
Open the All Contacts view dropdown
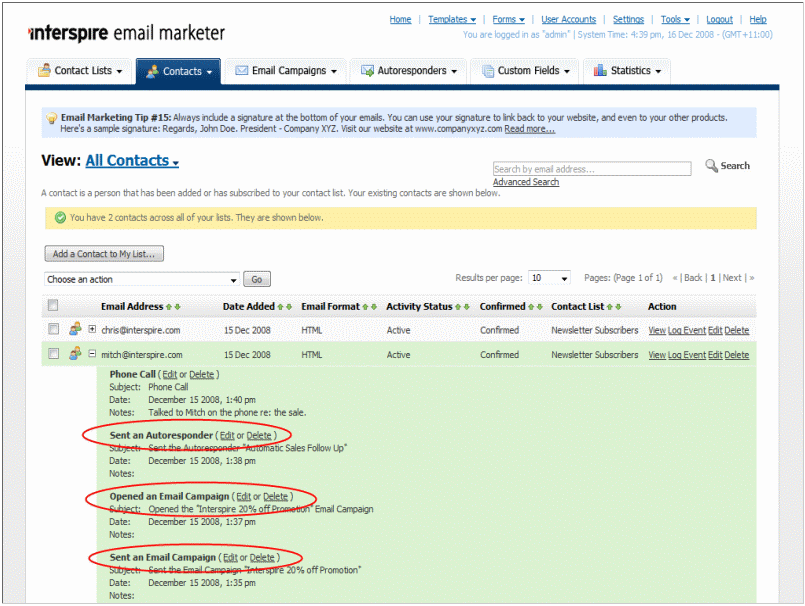click(x=132, y=161)
